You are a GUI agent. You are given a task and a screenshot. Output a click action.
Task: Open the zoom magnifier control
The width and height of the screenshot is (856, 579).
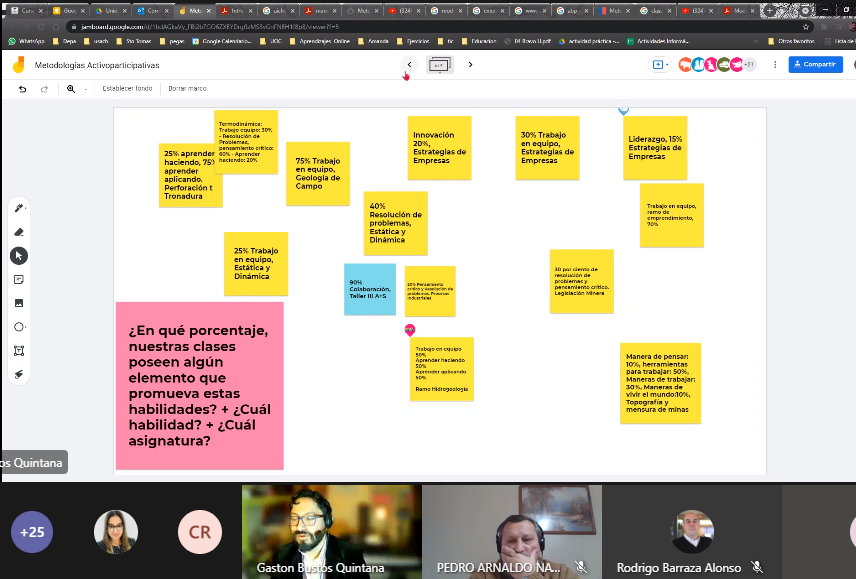(x=71, y=88)
